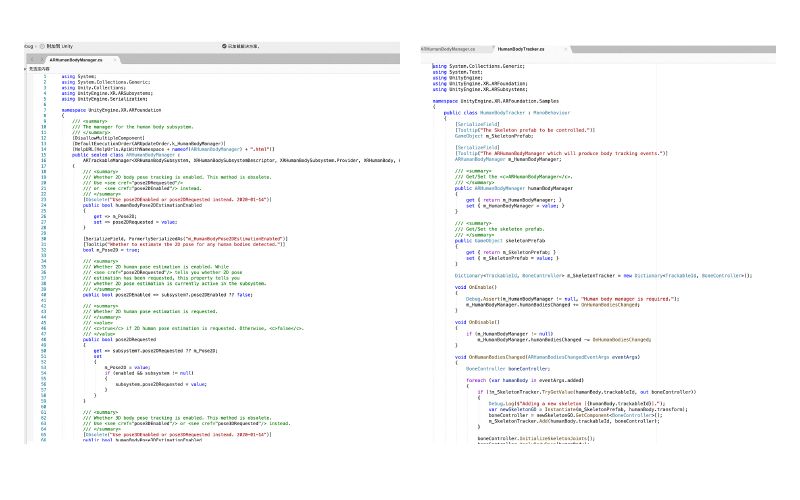Click 'foreach (var humanBody in eventArgs.added)' line

525,380
